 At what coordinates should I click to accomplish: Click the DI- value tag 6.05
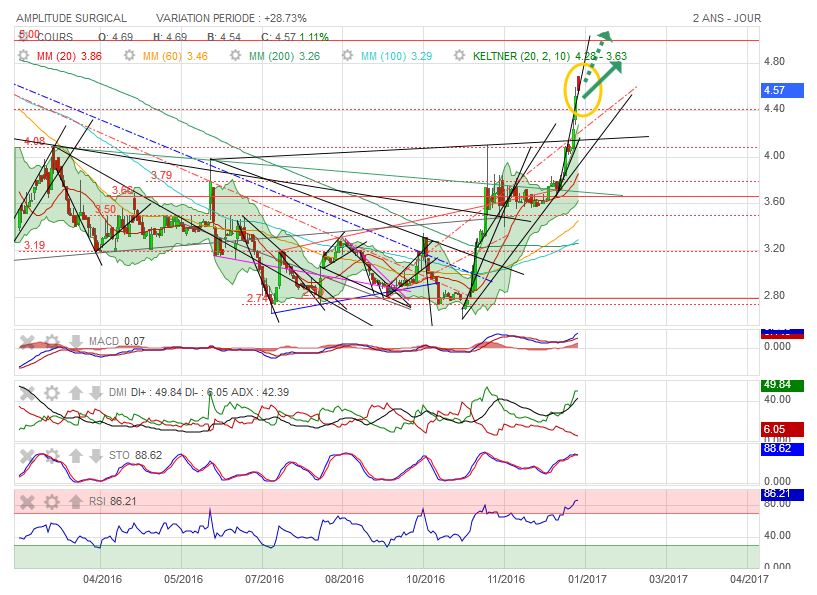coord(782,429)
